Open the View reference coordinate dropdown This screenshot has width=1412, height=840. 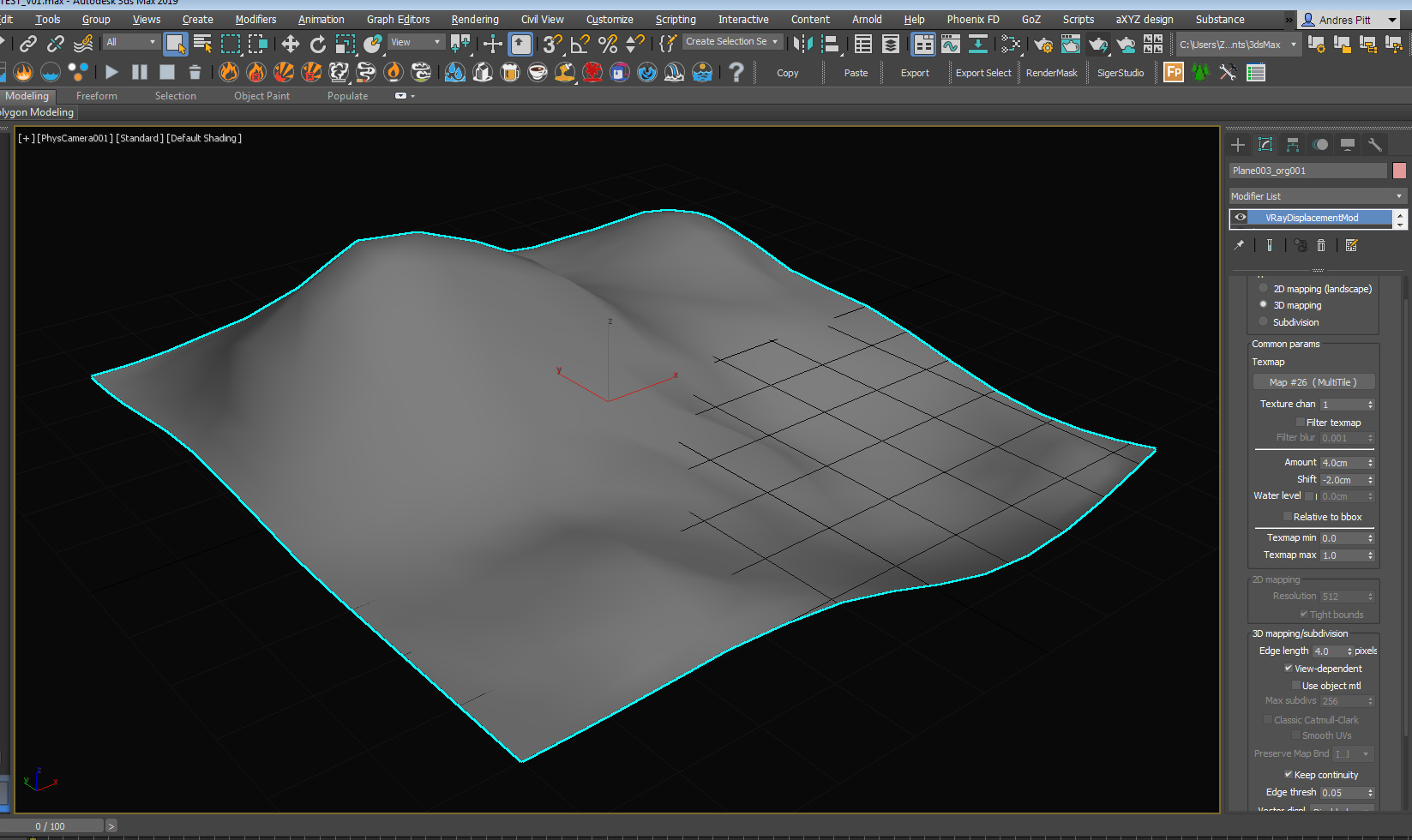(x=416, y=42)
